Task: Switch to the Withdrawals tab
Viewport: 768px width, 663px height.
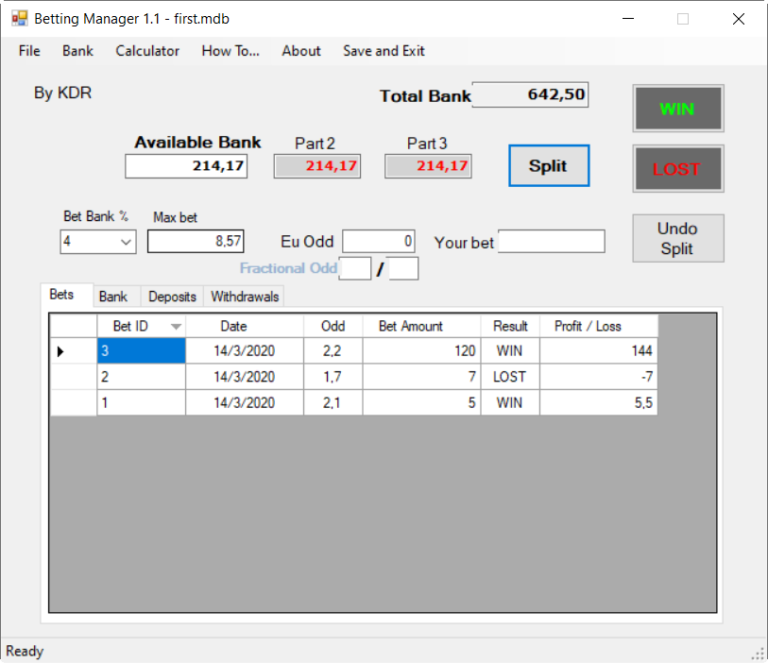Action: click(244, 297)
